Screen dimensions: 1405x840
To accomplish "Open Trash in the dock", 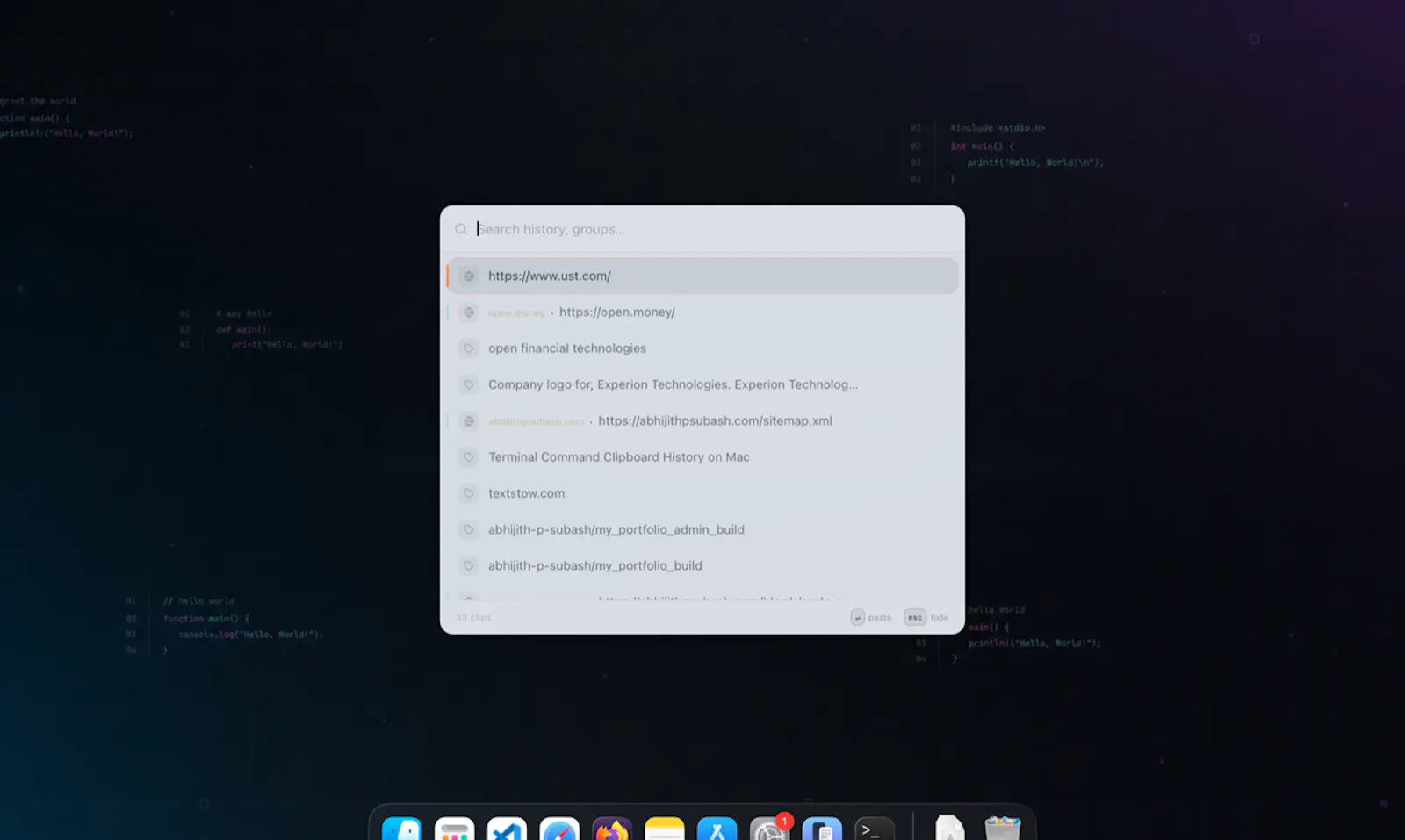I will click(x=1002, y=829).
